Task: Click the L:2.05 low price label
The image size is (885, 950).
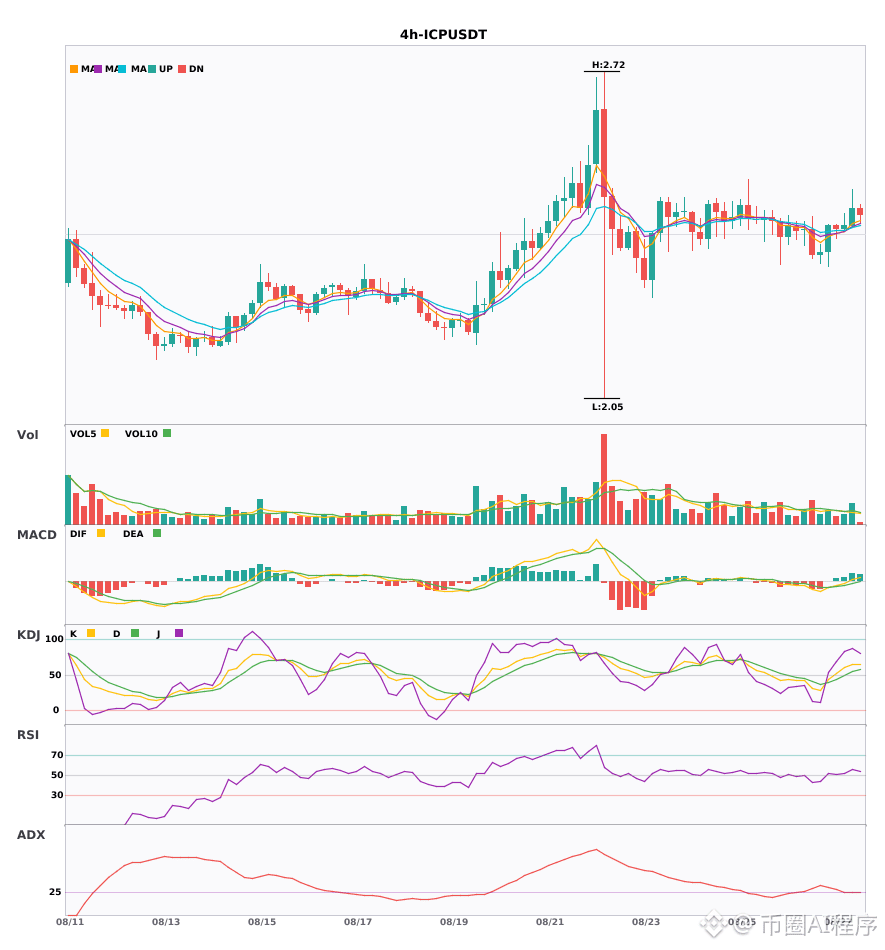Action: pyautogui.click(x=608, y=407)
